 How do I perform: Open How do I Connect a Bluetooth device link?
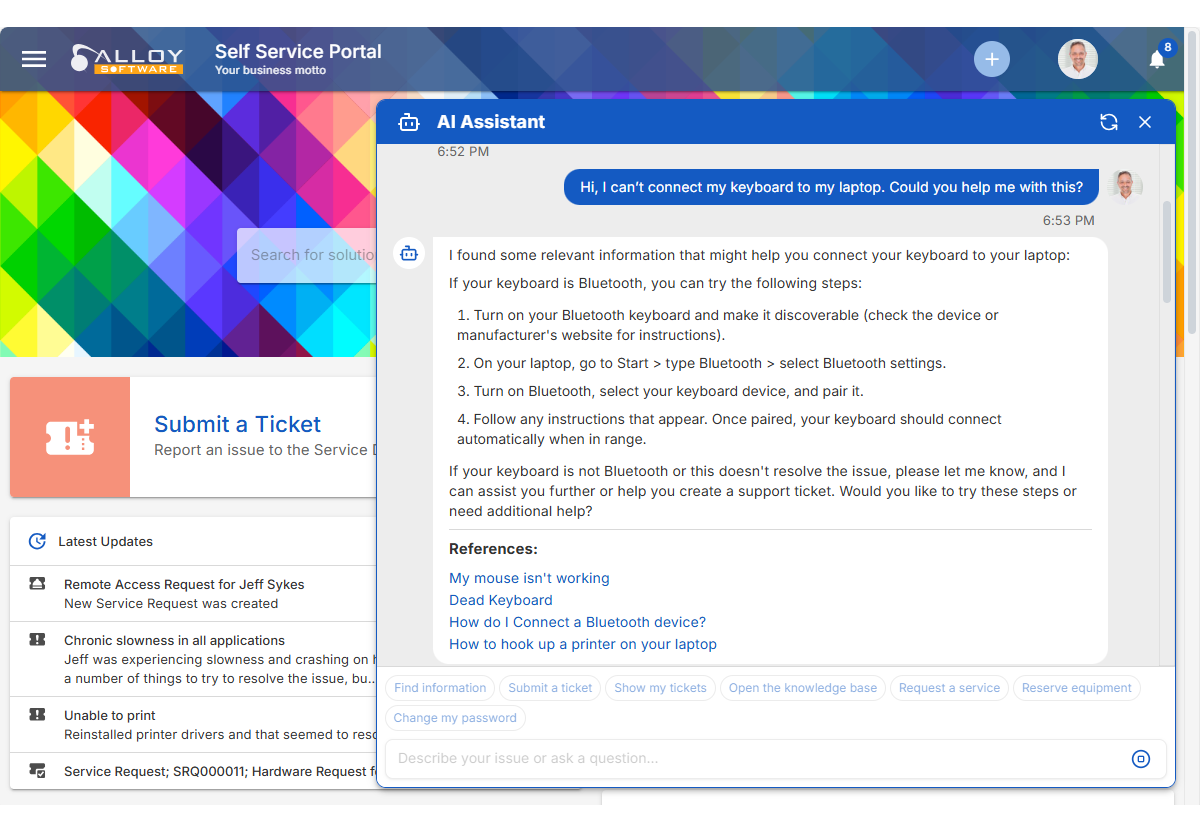(577, 622)
